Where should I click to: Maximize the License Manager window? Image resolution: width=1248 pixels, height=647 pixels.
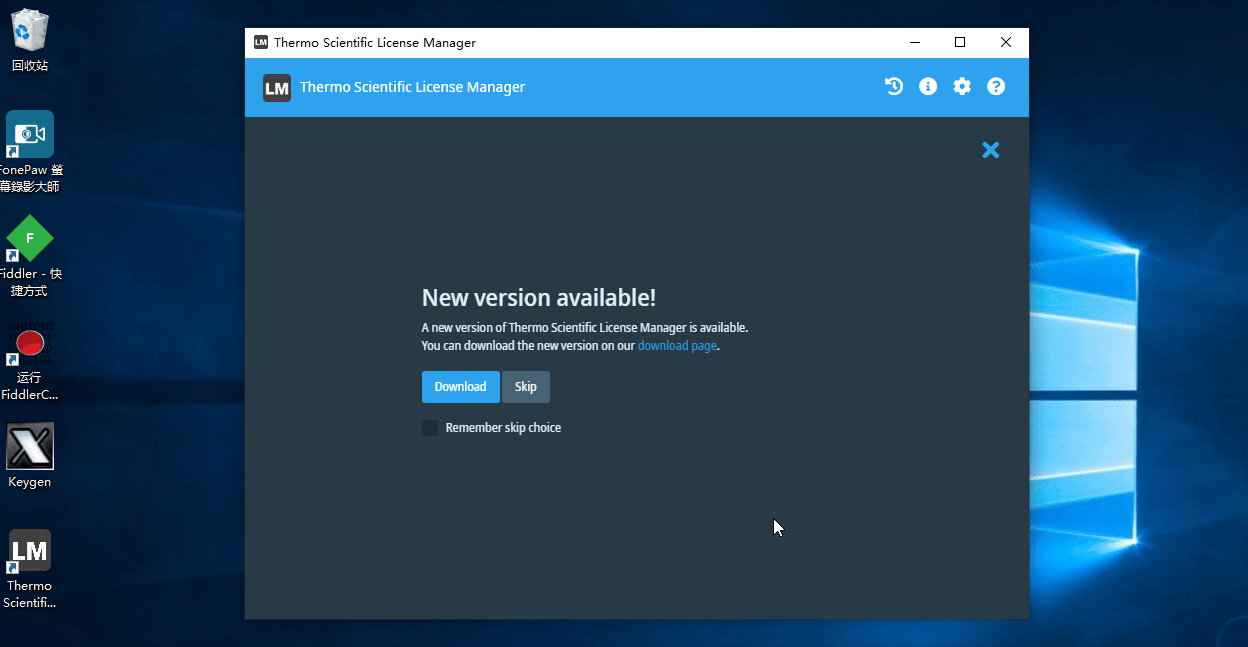960,43
